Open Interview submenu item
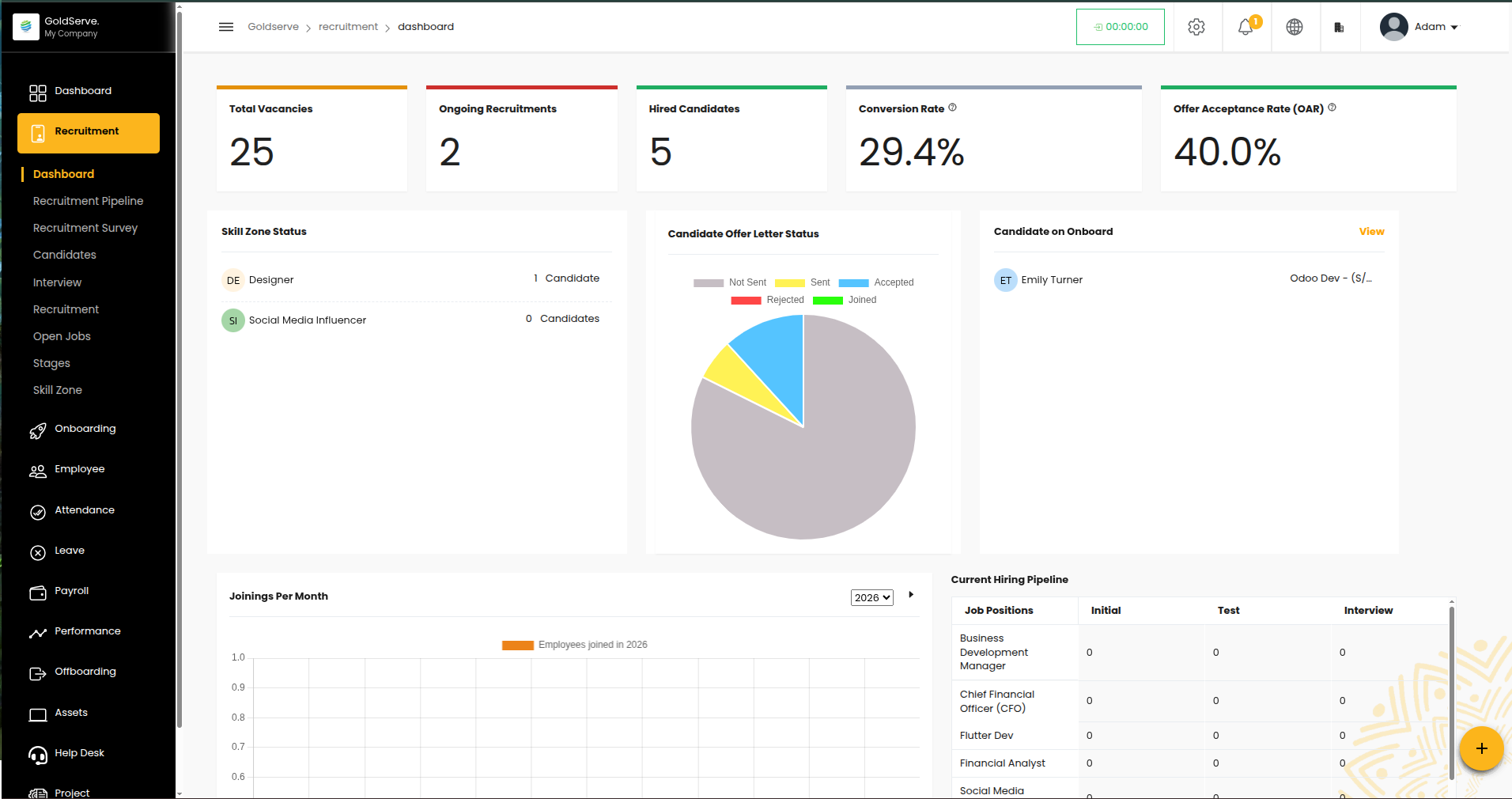 57,282
